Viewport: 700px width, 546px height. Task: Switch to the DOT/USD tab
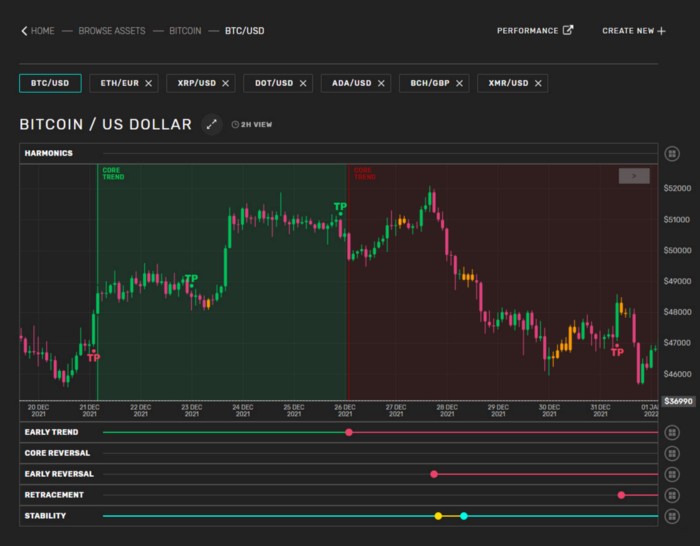pos(274,83)
